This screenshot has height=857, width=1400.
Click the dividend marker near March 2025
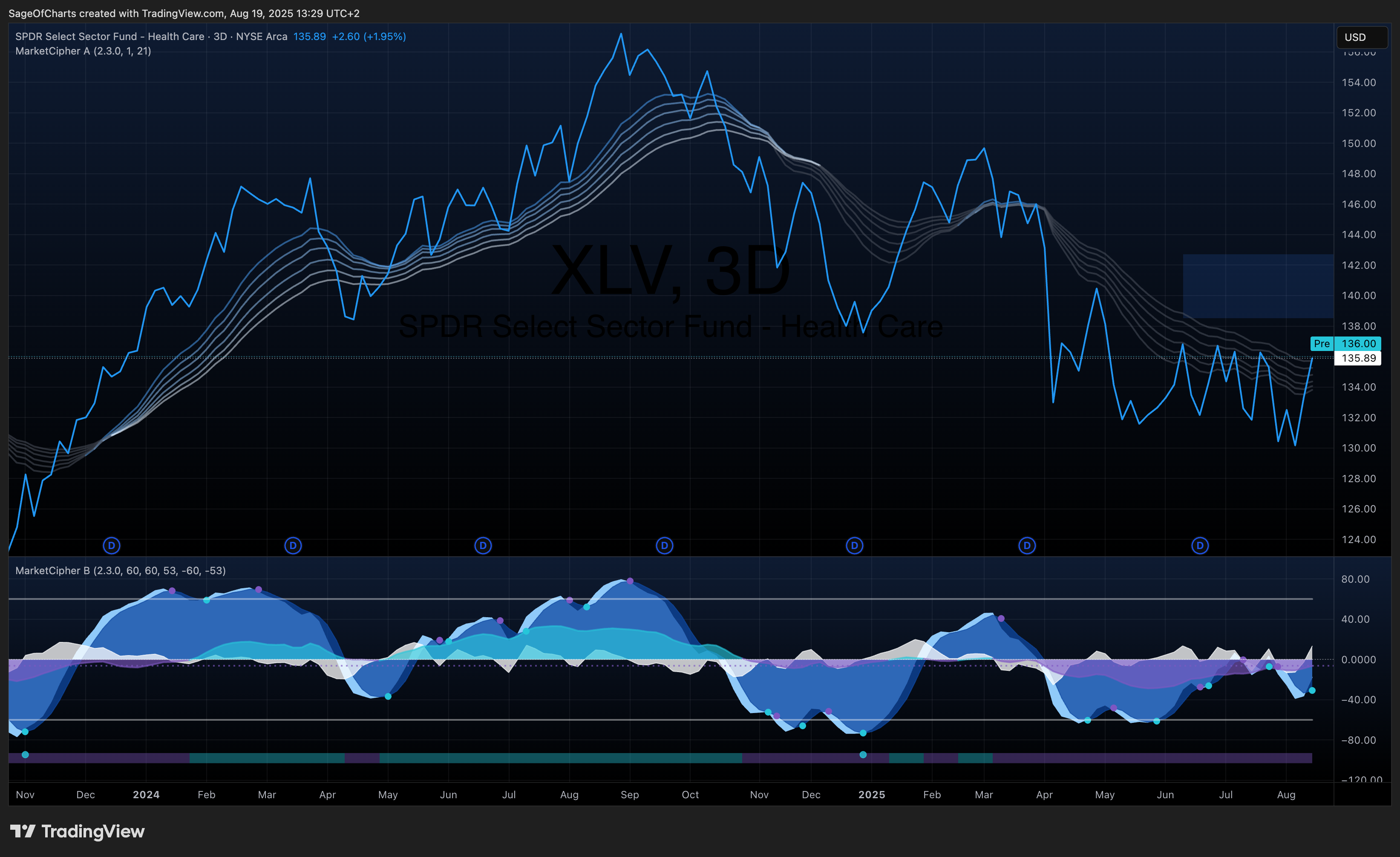click(1027, 546)
